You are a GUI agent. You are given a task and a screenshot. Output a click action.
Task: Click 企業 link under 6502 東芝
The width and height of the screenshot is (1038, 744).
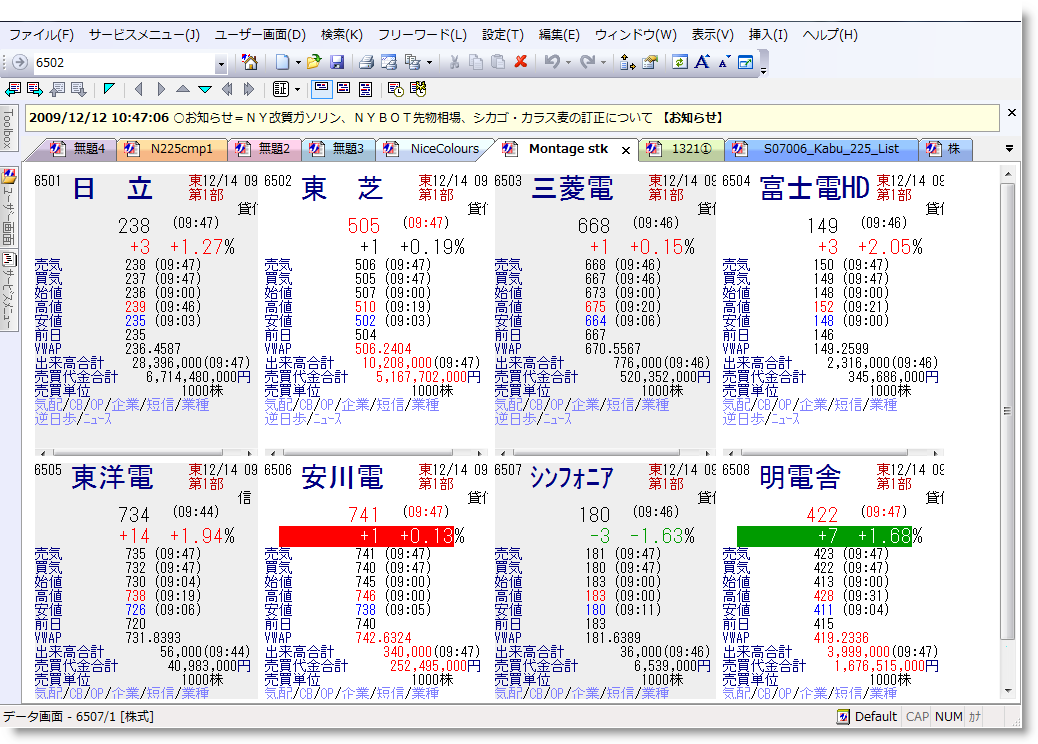click(x=355, y=404)
